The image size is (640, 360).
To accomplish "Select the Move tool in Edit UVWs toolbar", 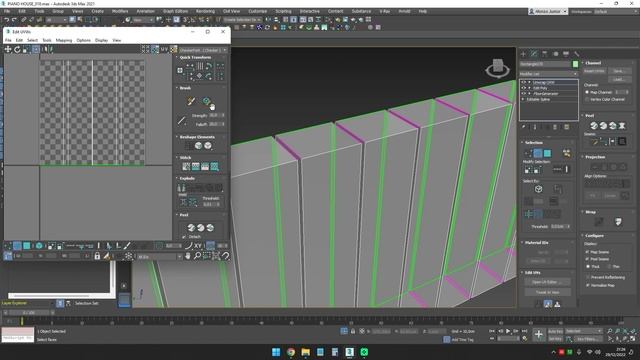I will click(x=8, y=49).
